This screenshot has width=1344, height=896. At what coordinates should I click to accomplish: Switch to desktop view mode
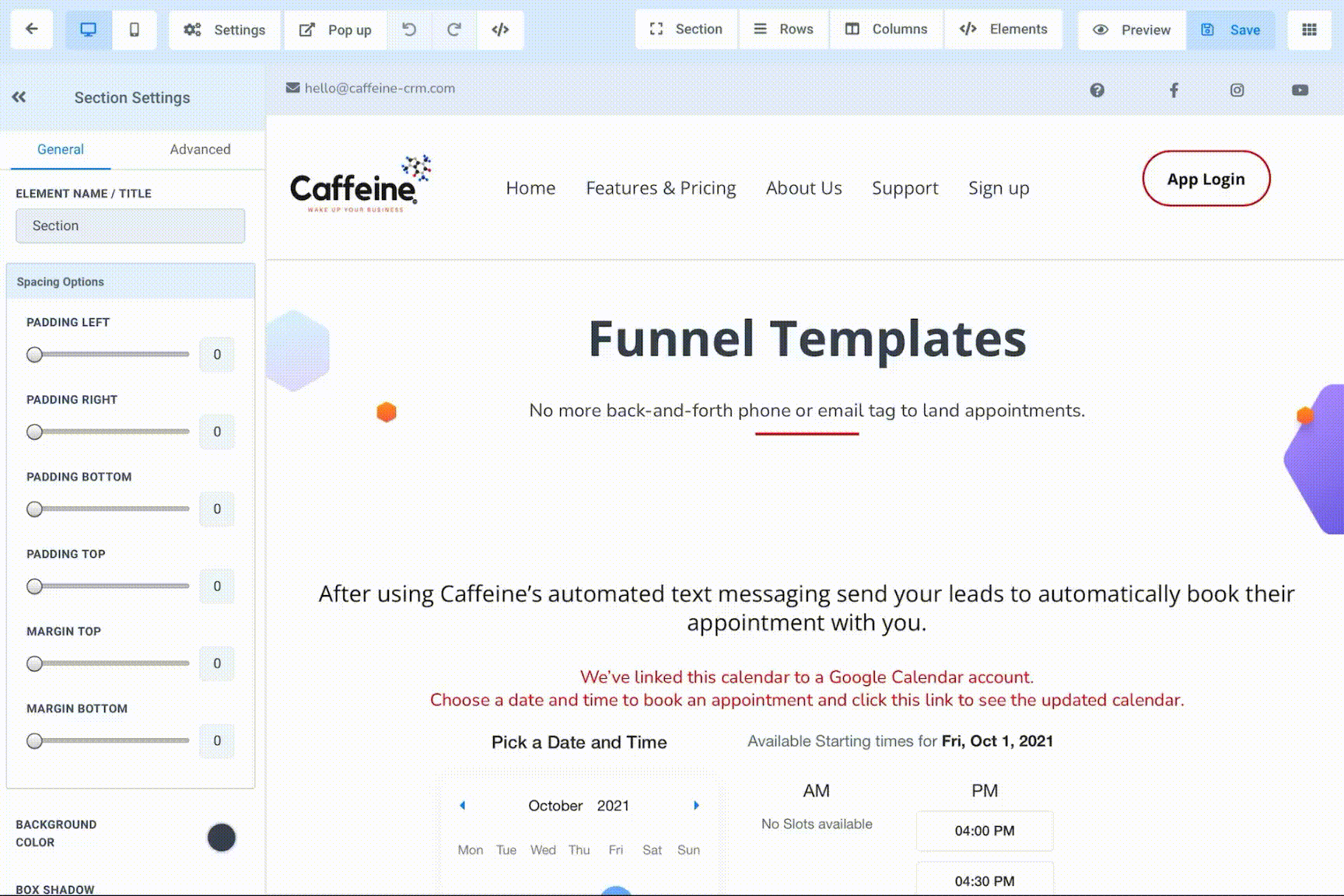pyautogui.click(x=89, y=30)
